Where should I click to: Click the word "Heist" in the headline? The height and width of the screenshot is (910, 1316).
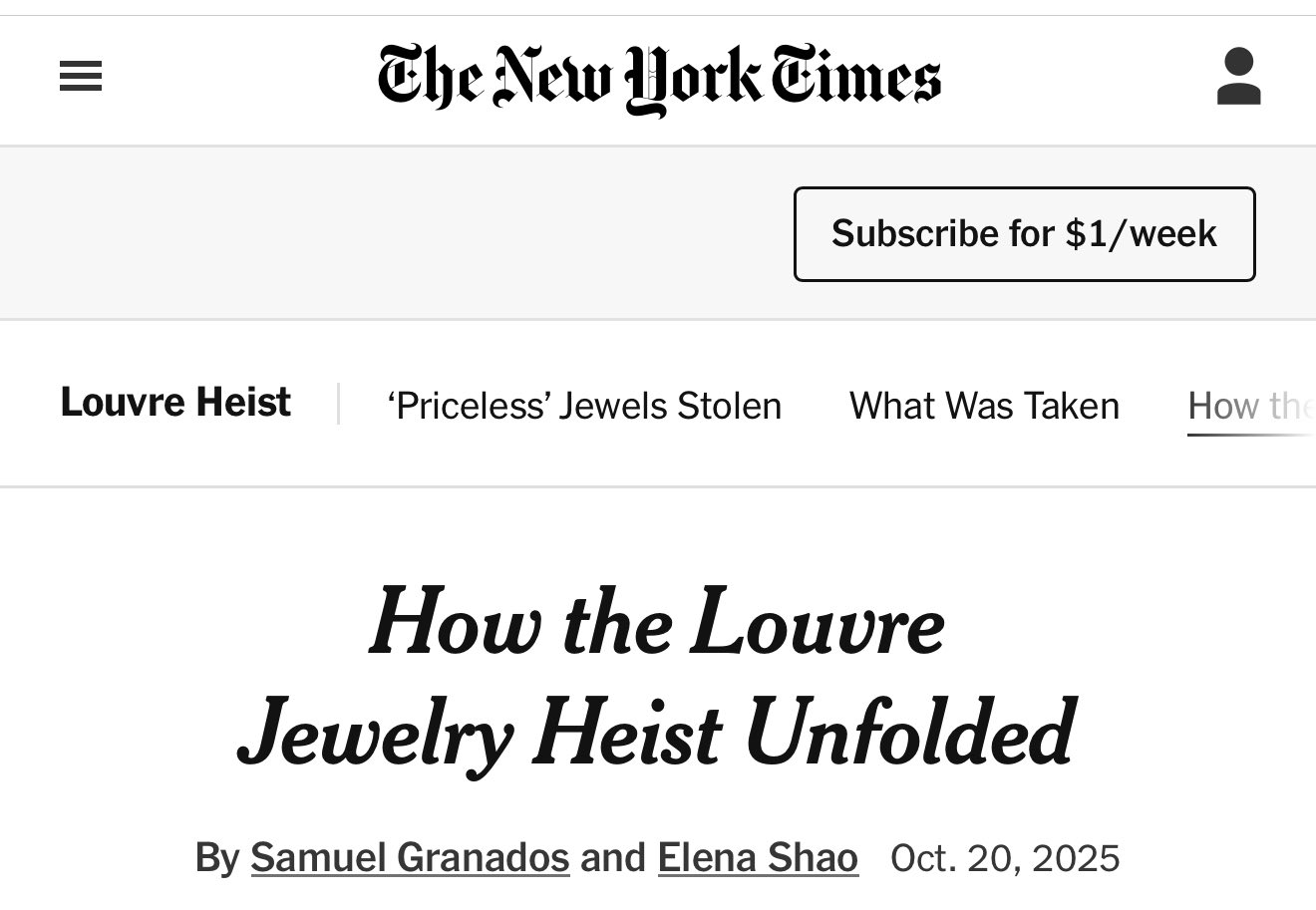point(627,735)
